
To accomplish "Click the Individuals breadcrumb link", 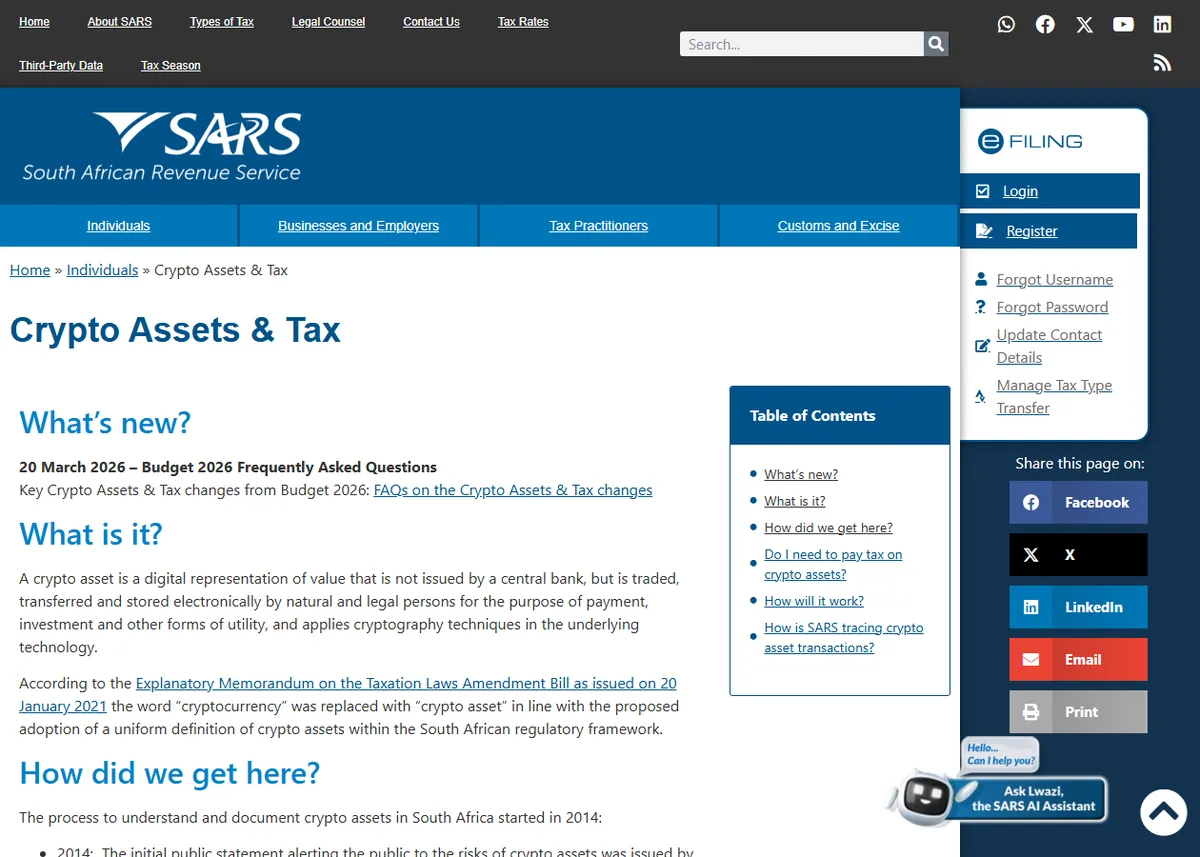I will (102, 270).
